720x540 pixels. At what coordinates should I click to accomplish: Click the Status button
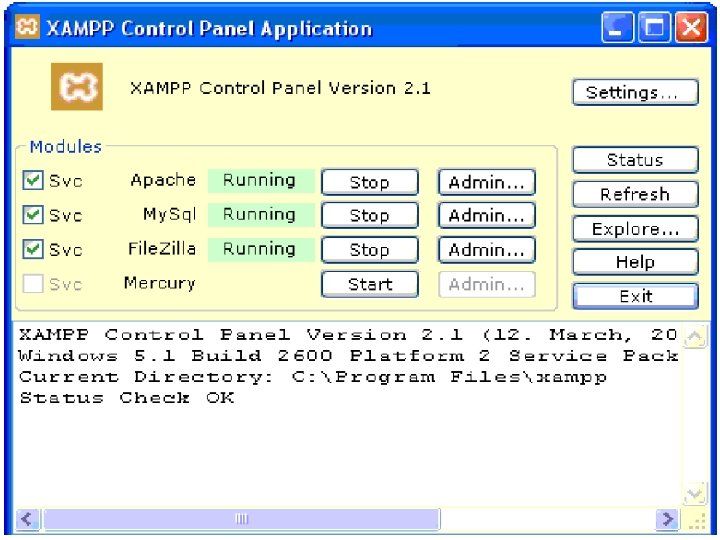click(635, 159)
